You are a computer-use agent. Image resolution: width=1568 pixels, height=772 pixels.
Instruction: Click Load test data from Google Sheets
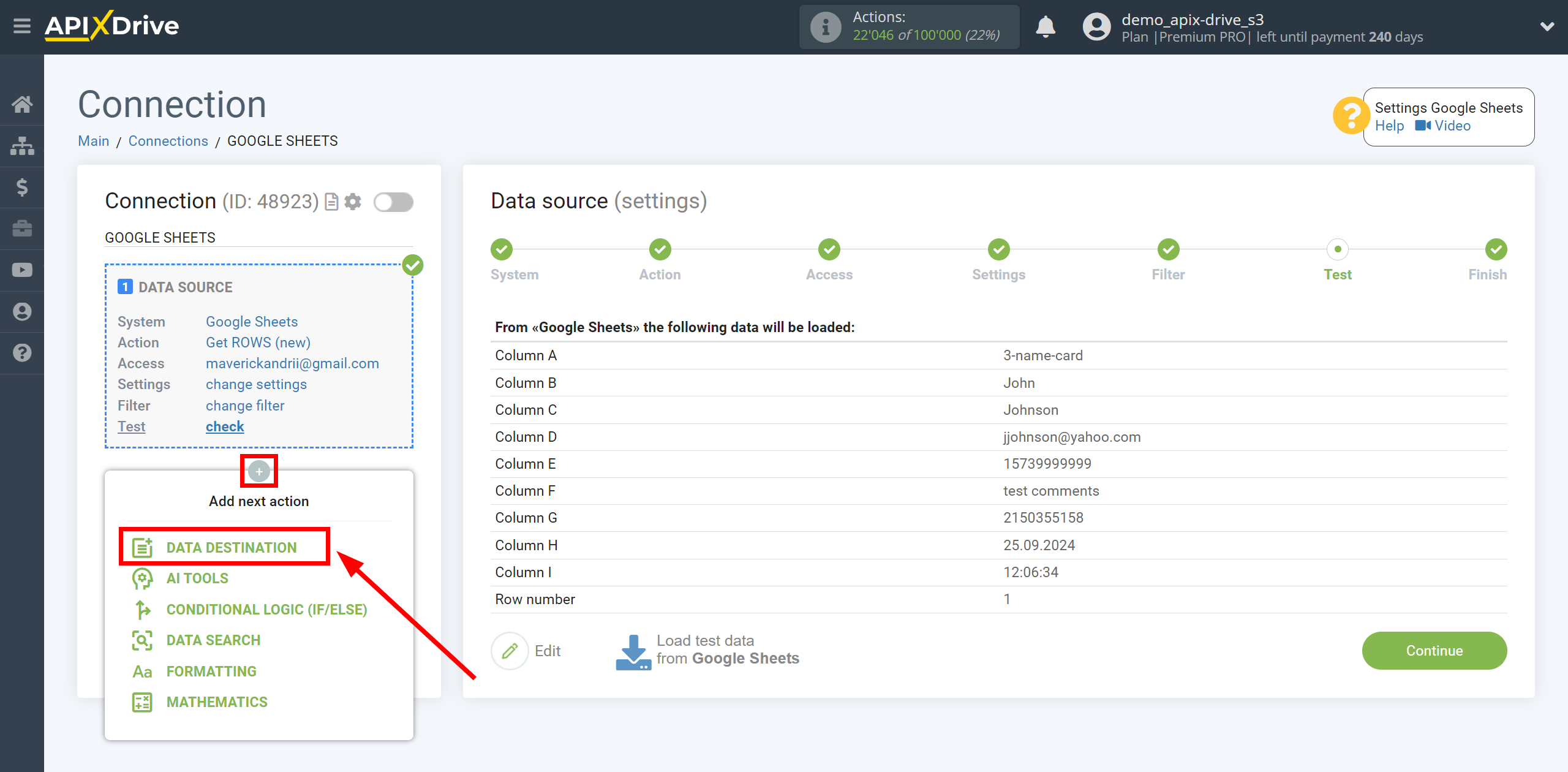pos(707,651)
